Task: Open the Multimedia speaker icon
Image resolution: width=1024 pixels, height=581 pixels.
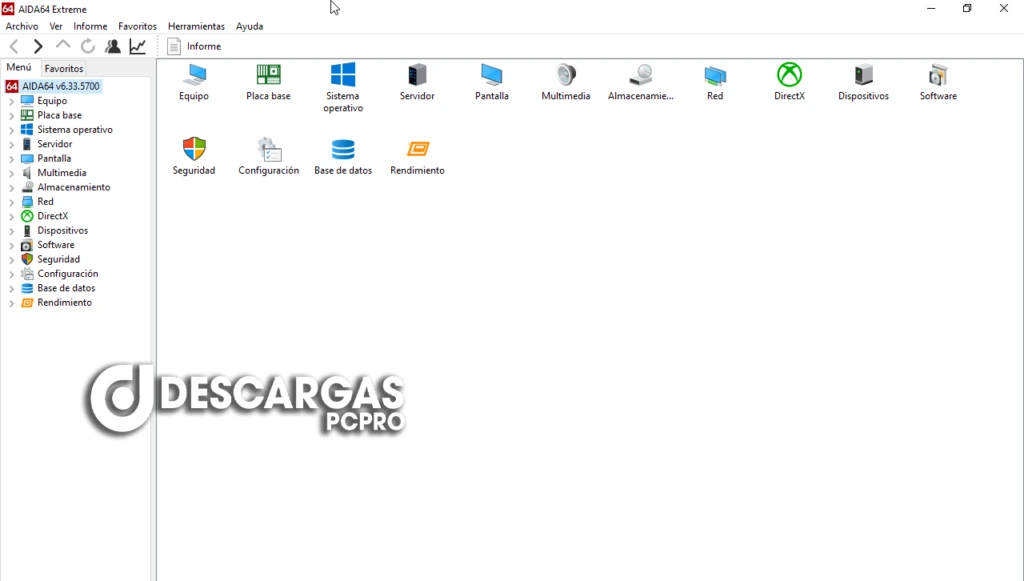Action: point(566,76)
